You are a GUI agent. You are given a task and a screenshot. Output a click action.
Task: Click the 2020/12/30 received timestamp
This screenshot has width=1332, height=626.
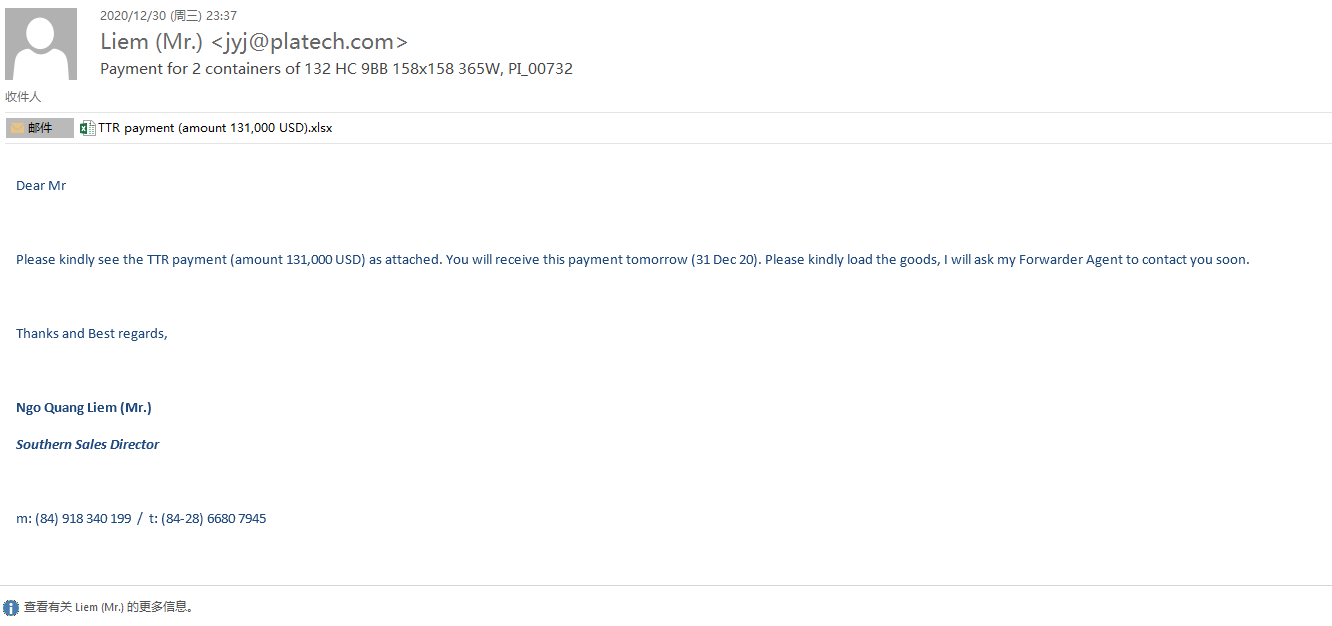click(168, 16)
